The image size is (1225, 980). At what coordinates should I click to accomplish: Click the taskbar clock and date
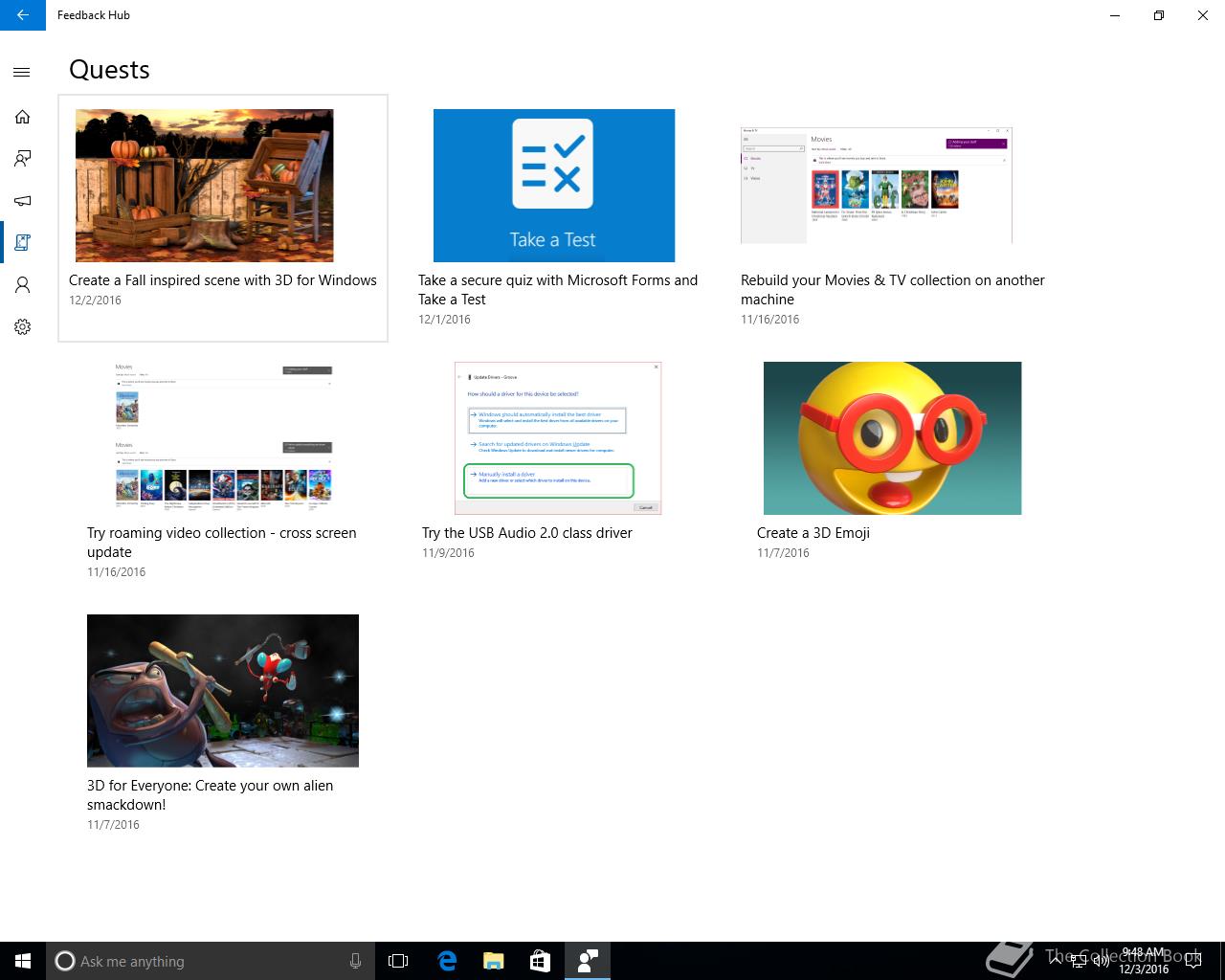point(1144,961)
